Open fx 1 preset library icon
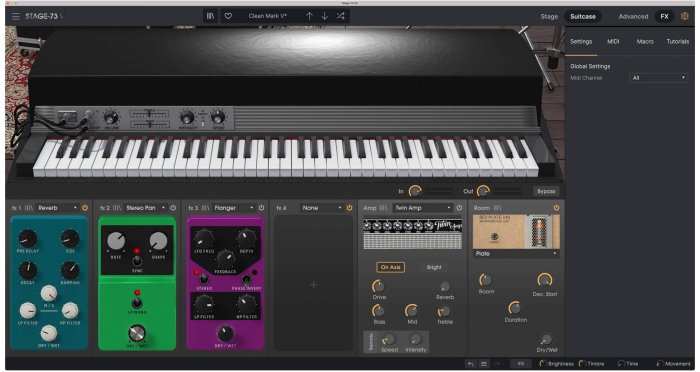This screenshot has width=700, height=372. point(29,208)
